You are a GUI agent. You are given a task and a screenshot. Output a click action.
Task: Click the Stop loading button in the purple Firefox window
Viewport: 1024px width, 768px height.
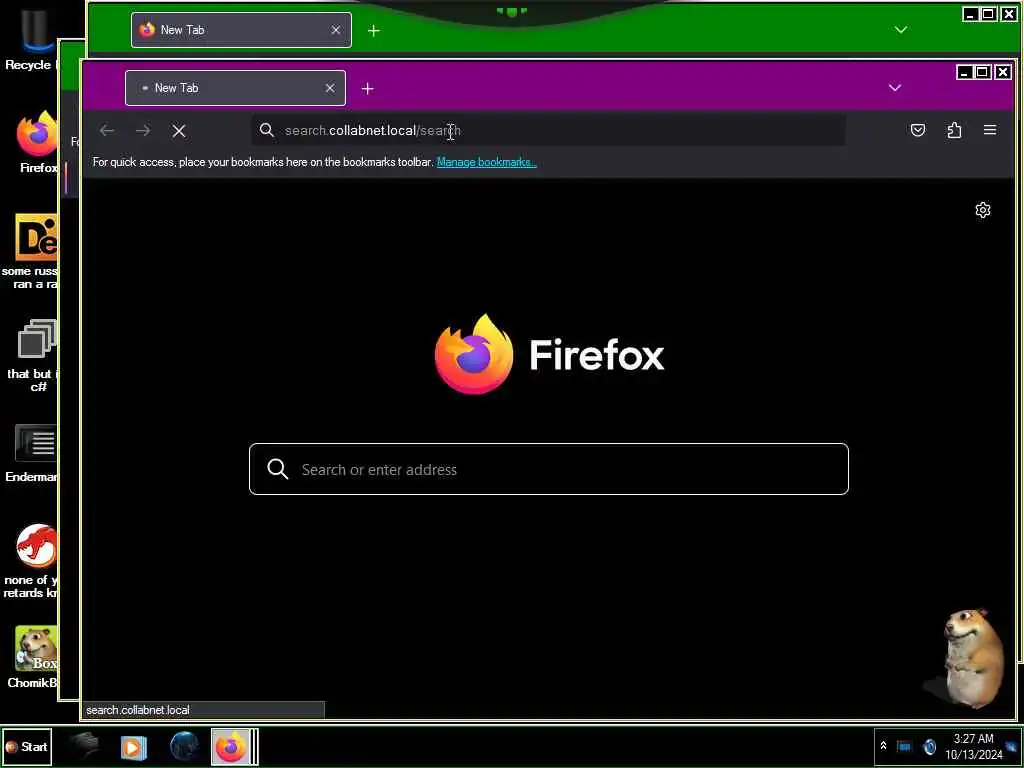coord(178,131)
